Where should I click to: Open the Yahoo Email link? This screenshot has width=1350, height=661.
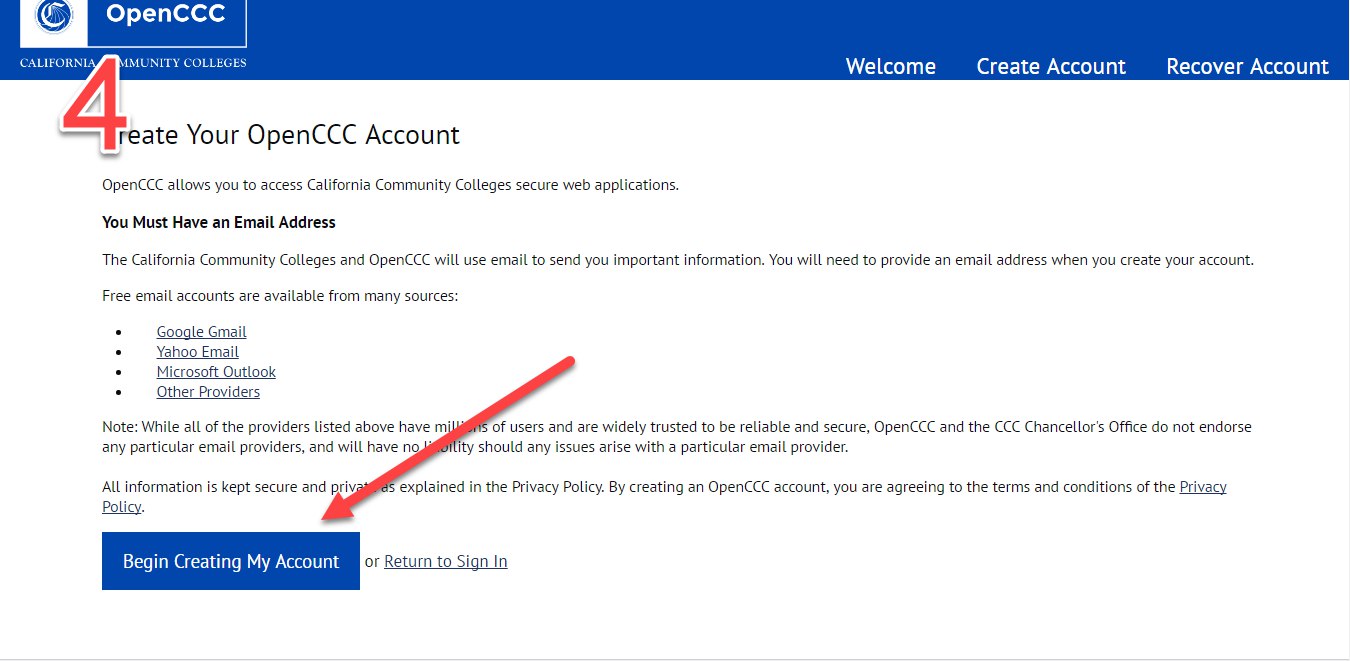[197, 352]
